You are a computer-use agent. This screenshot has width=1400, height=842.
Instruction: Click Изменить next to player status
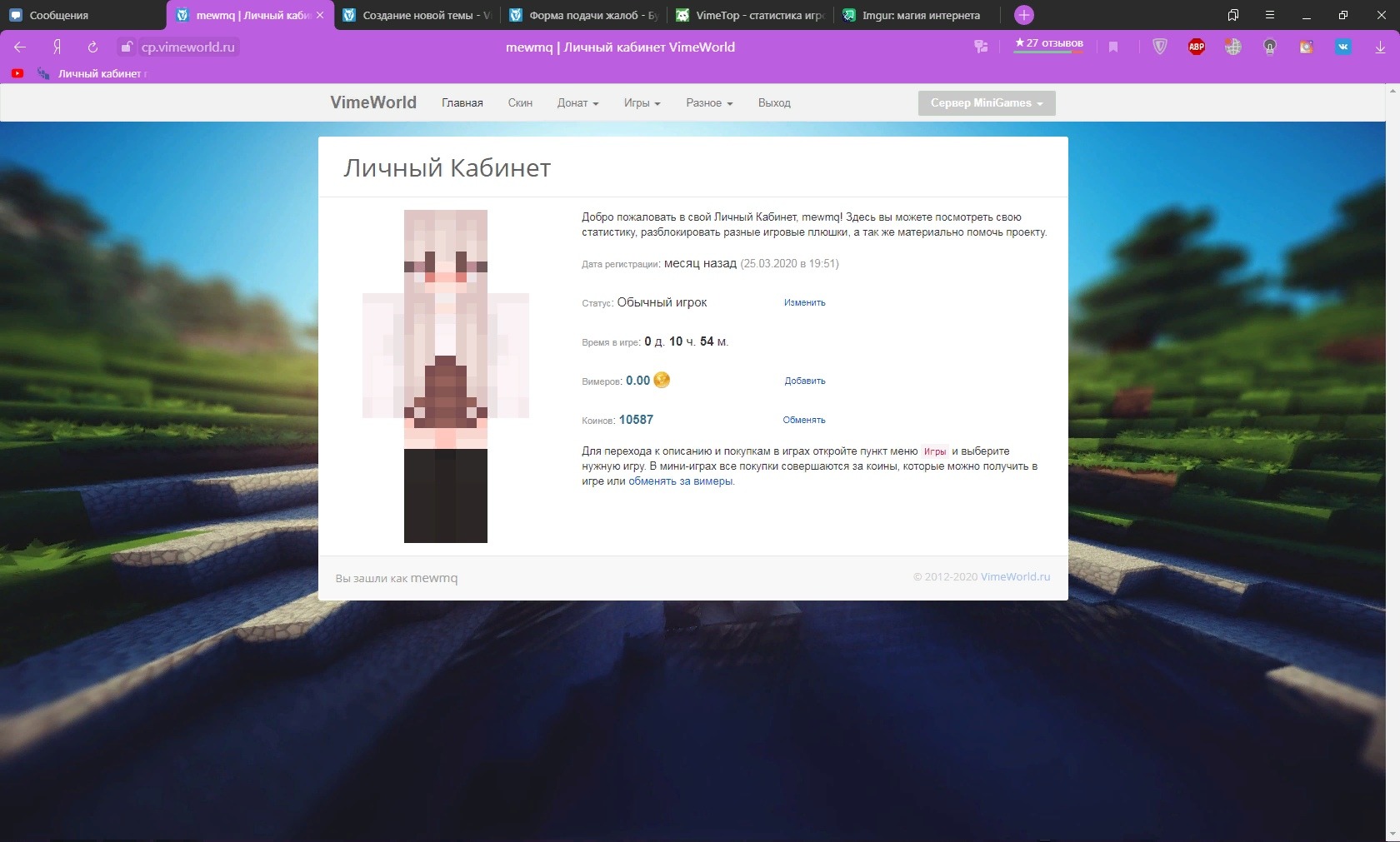tap(804, 303)
